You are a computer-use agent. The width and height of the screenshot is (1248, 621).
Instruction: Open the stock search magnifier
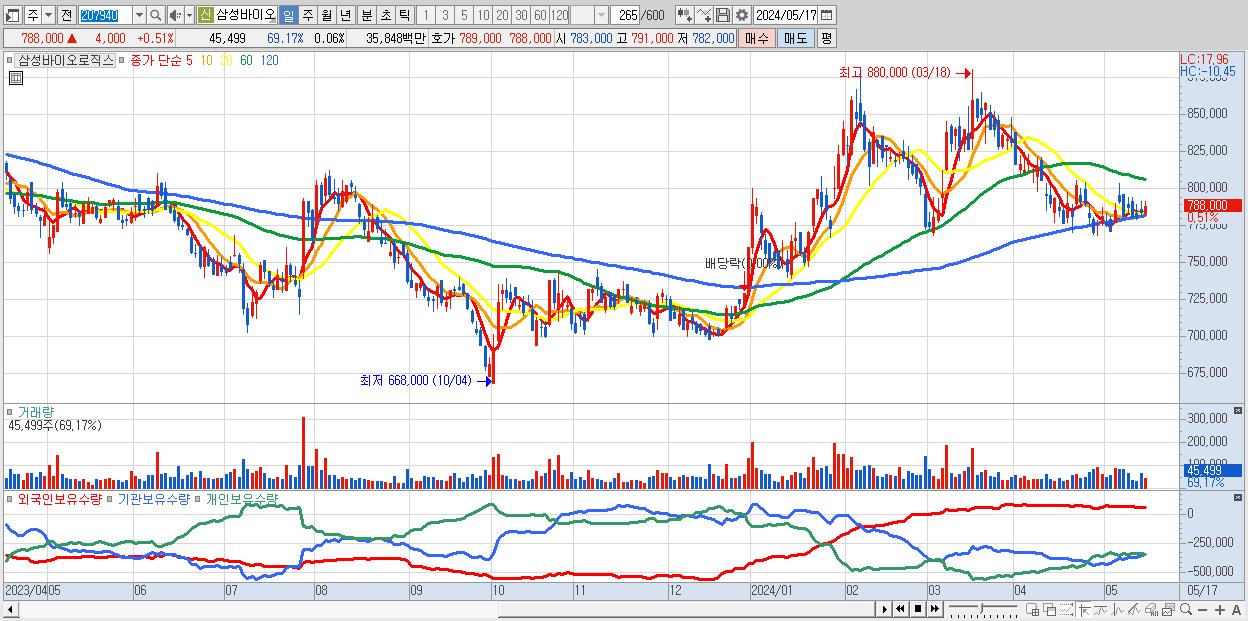pyautogui.click(x=156, y=16)
